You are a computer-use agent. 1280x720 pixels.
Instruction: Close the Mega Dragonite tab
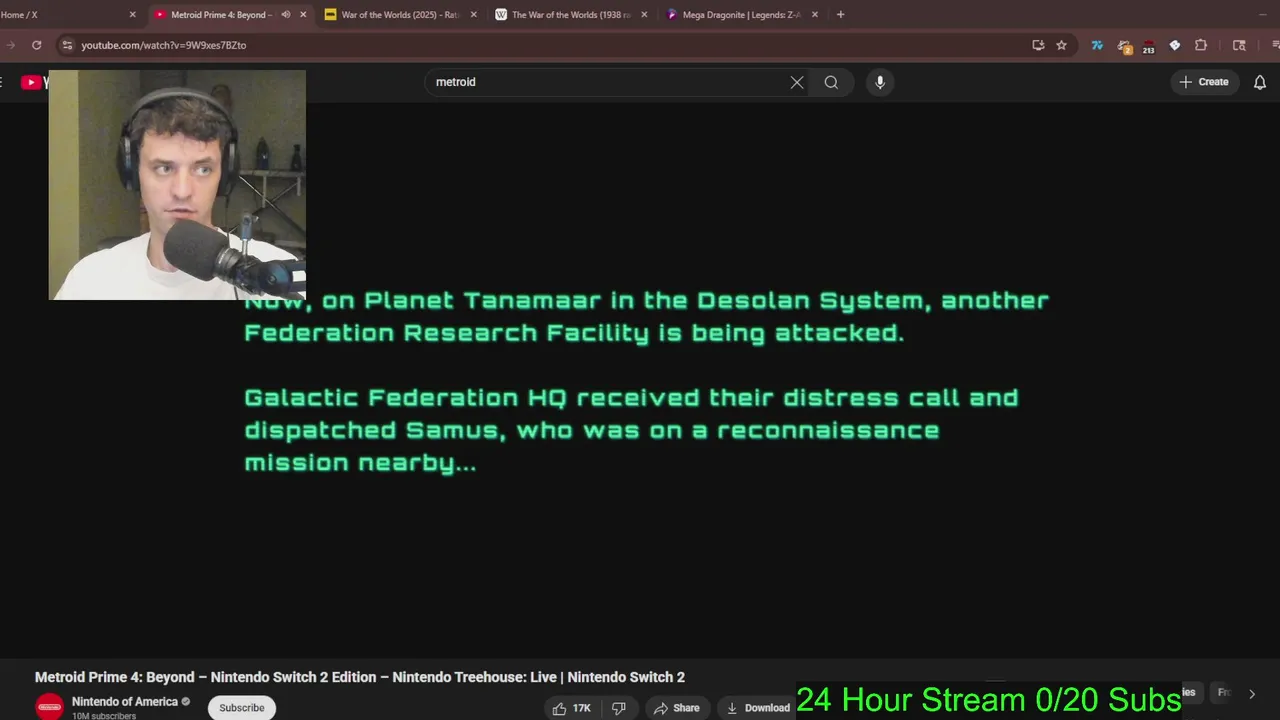(x=815, y=15)
